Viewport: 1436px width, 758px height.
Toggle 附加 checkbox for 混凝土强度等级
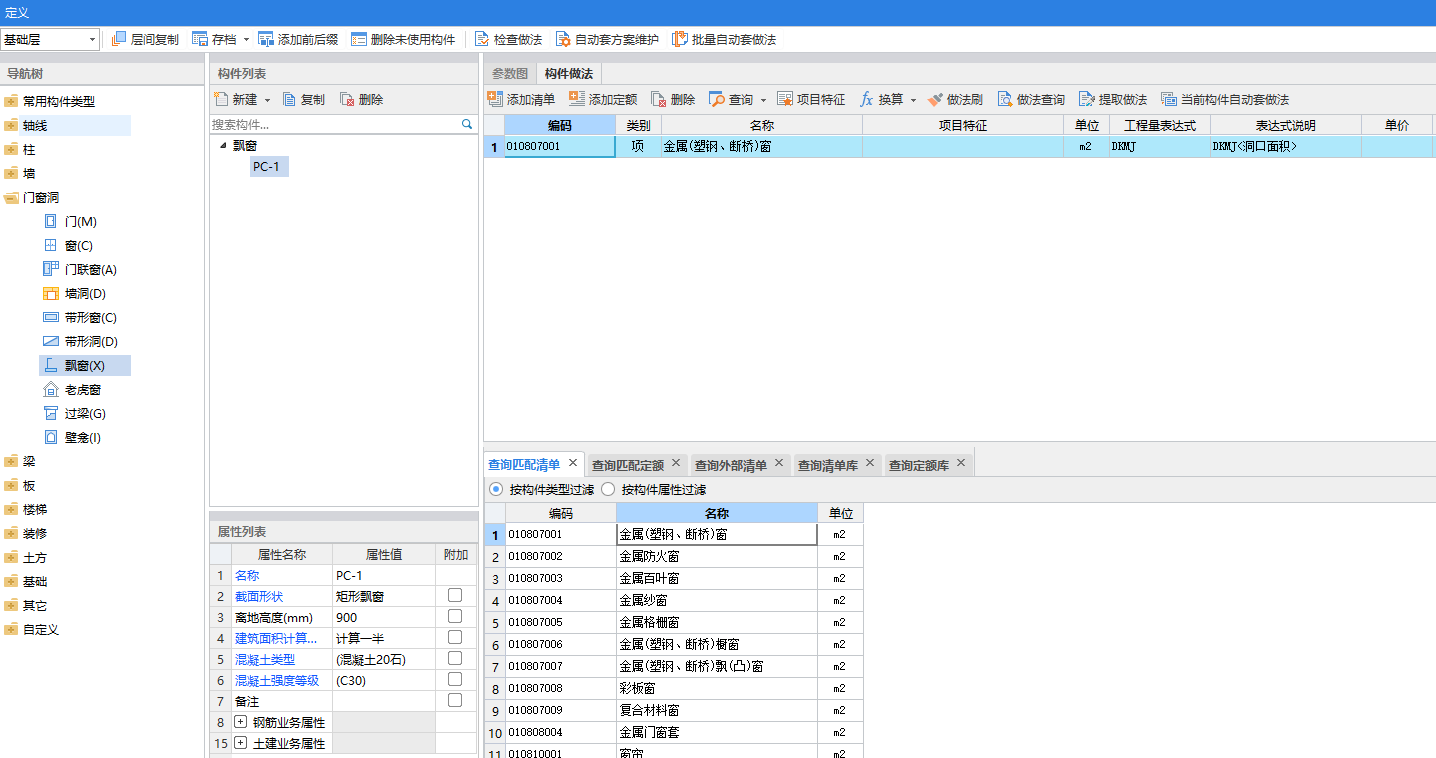455,679
